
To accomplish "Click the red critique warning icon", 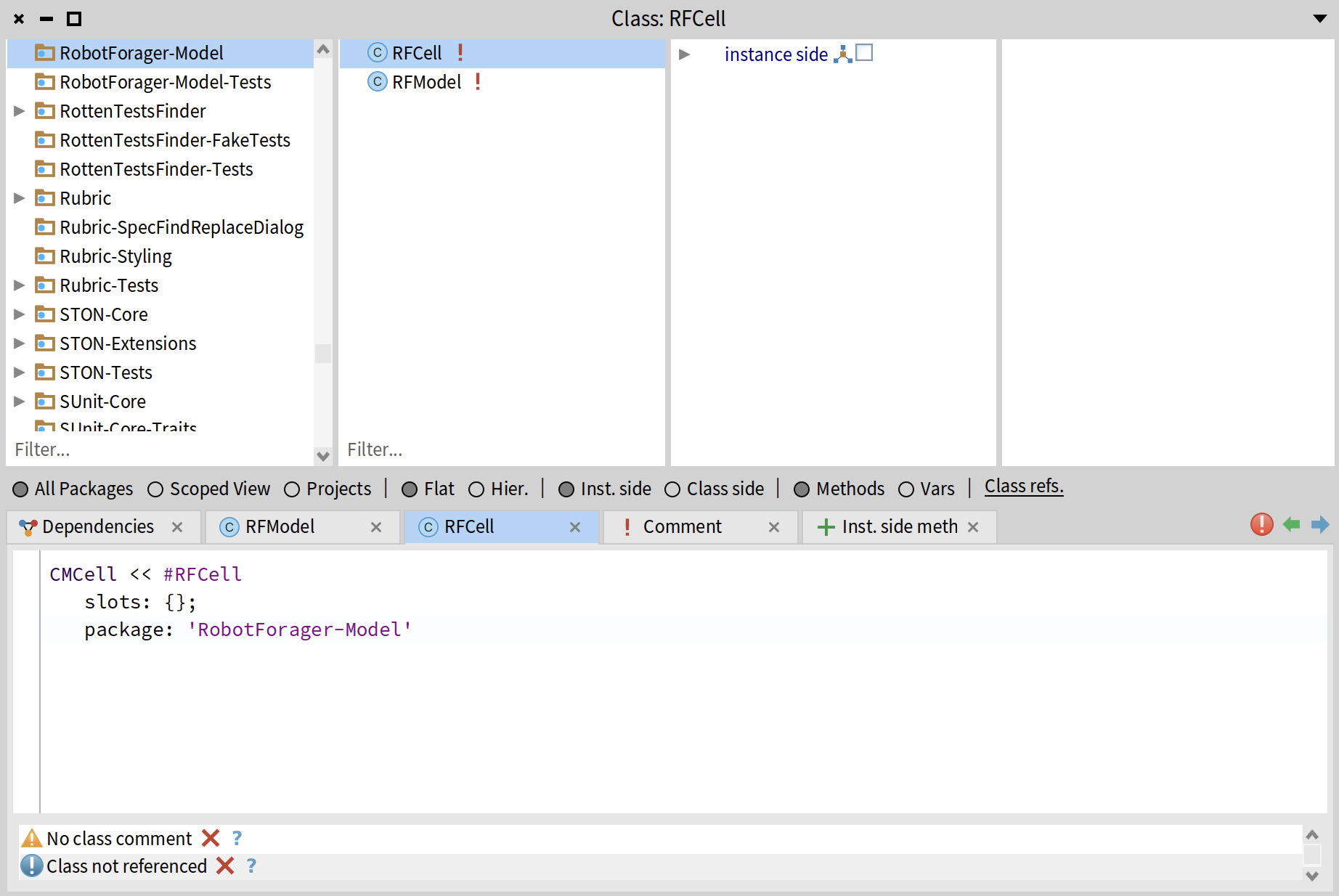I will [1261, 524].
